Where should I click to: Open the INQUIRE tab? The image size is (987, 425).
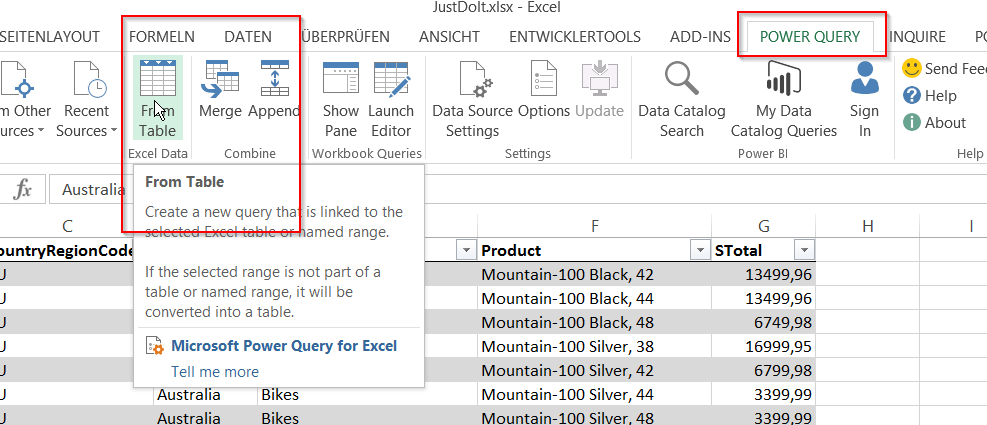pos(917,37)
